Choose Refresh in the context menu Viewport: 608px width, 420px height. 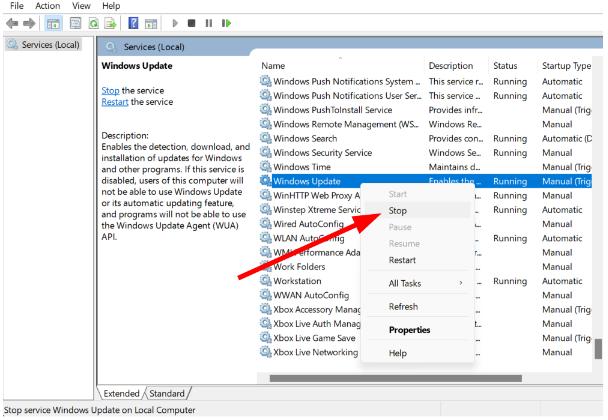(x=418, y=306)
